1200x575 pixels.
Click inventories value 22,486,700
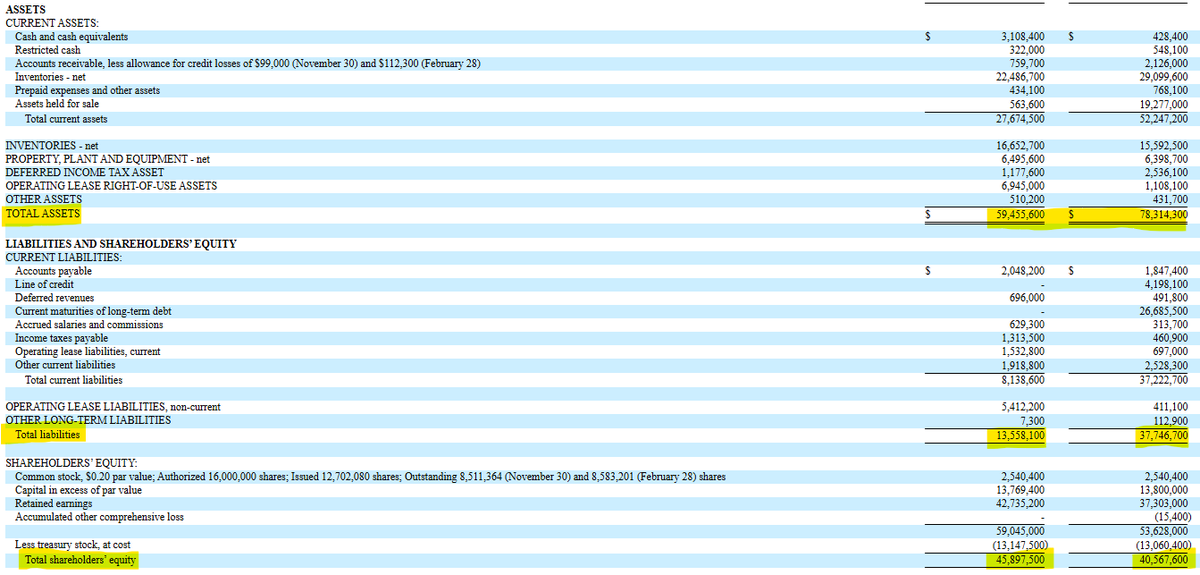click(1020, 77)
